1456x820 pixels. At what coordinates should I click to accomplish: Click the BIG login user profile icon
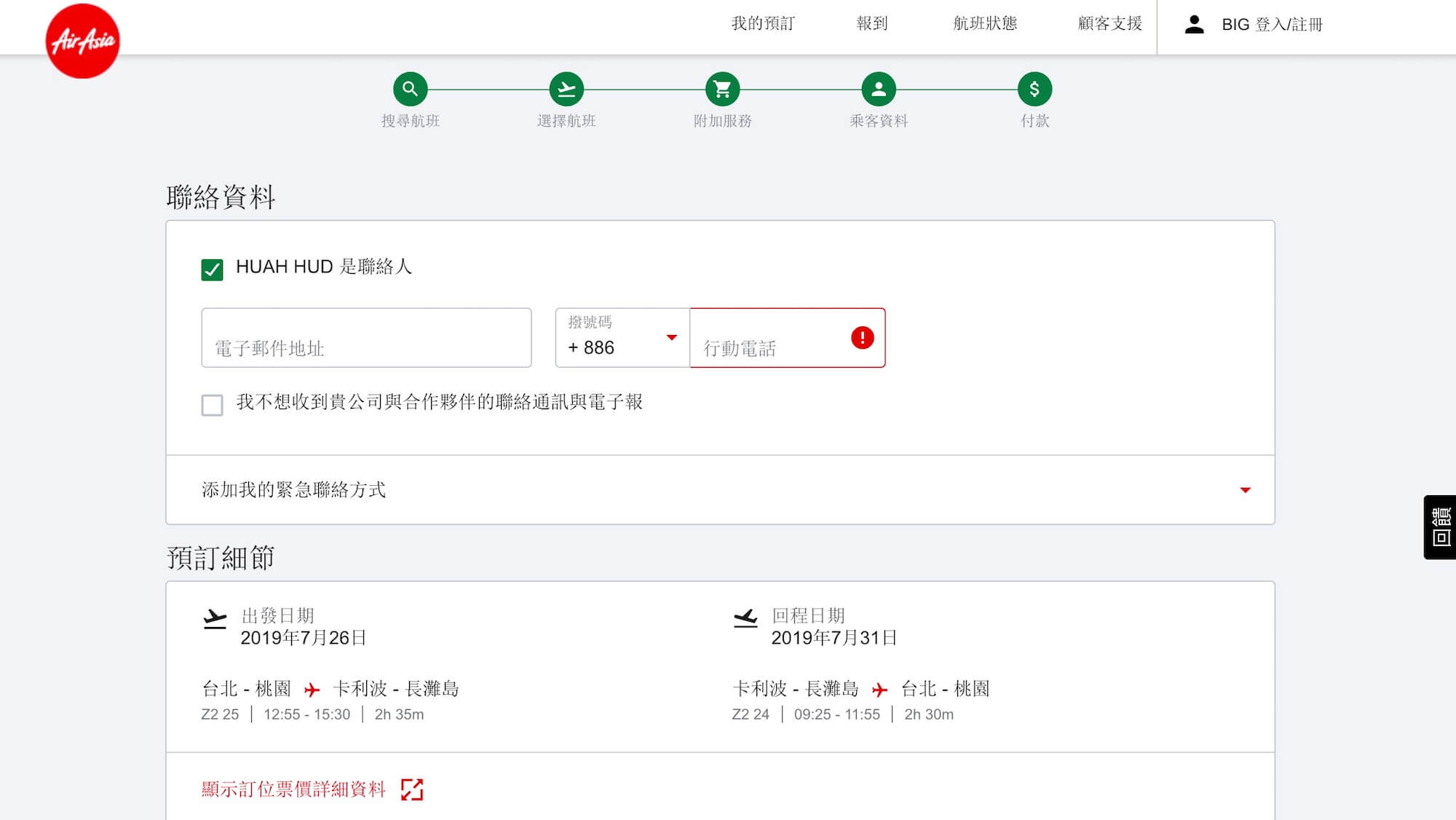[1194, 25]
